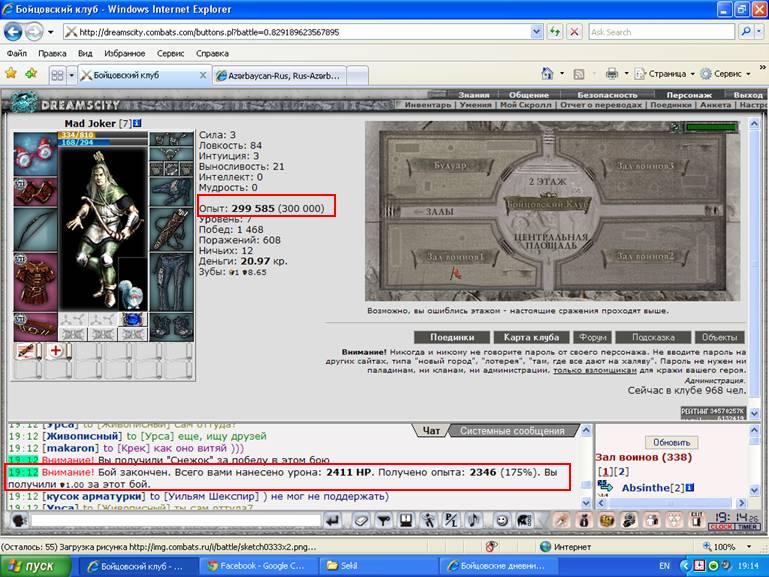The height and width of the screenshot is (577, 769).
Task: Expand the address bar dropdown arrow
Action: [537, 32]
